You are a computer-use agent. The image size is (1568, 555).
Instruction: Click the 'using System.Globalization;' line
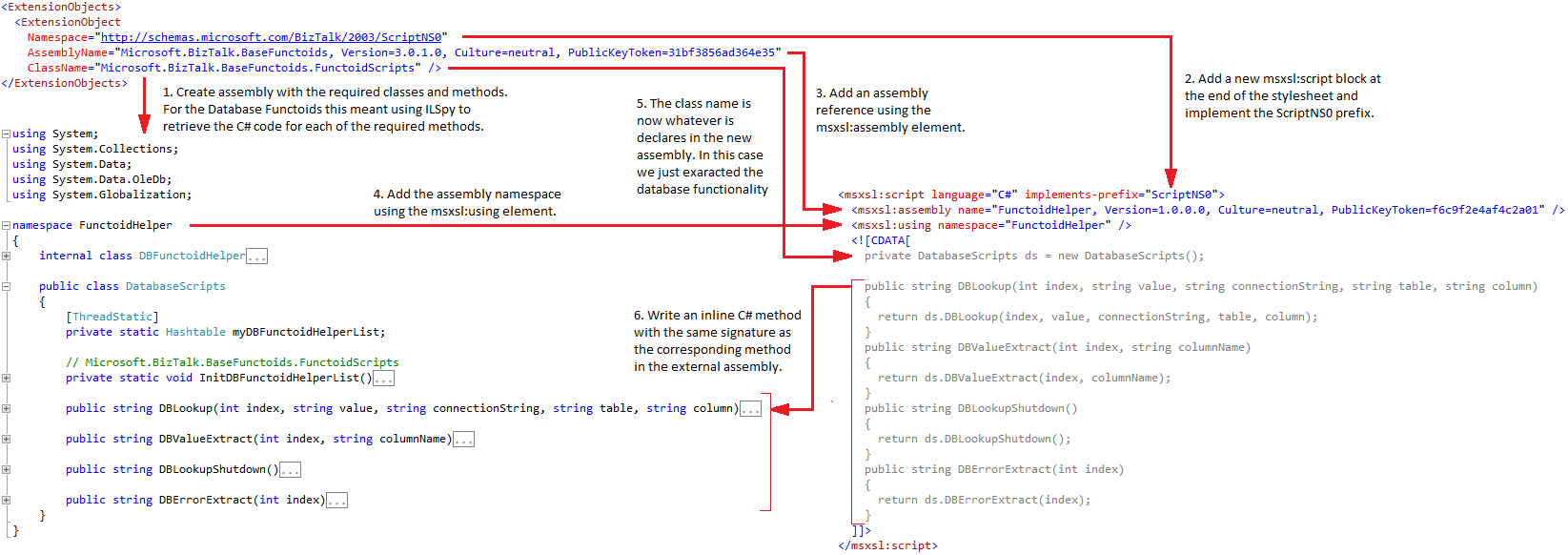point(102,195)
